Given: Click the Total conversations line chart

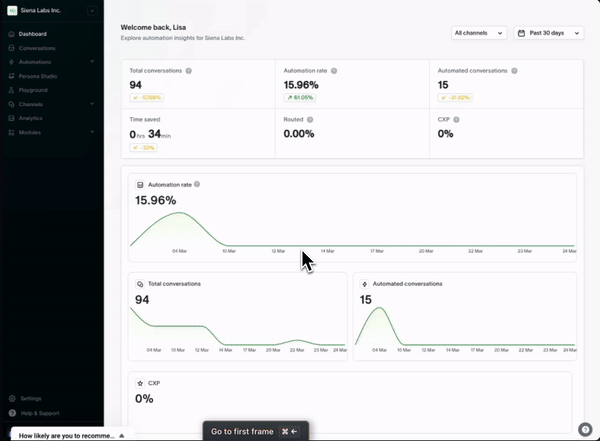Looking at the screenshot, I should (x=238, y=327).
